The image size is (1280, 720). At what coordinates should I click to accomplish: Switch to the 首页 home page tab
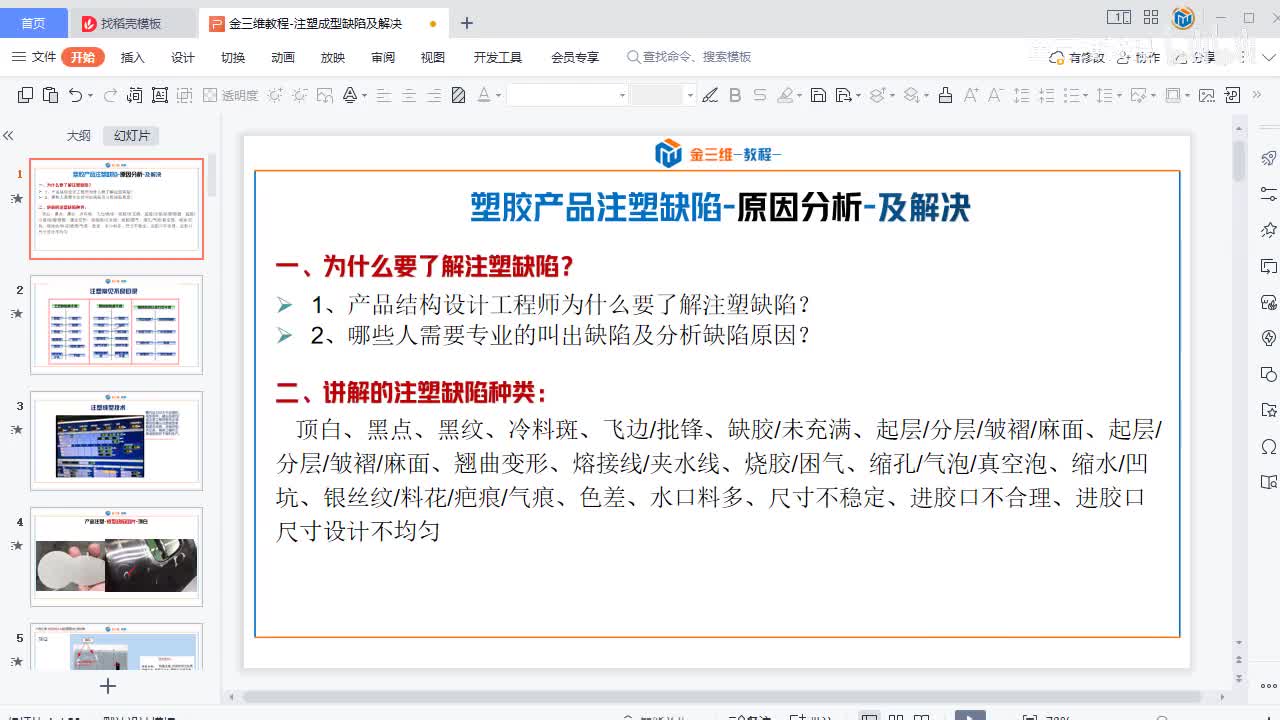(33, 23)
